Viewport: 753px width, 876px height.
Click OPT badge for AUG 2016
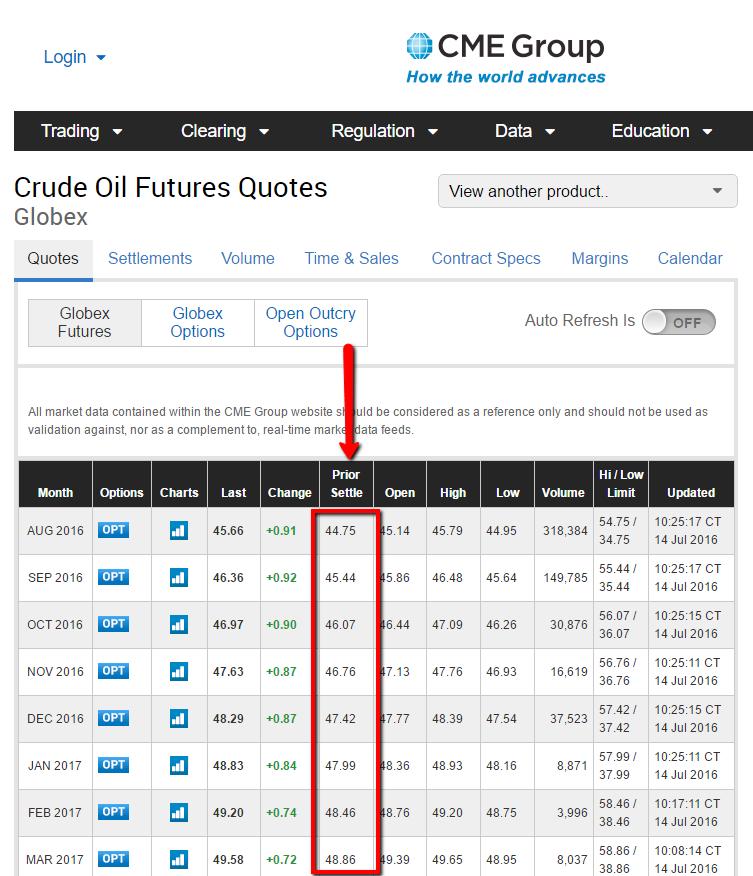pos(113,530)
